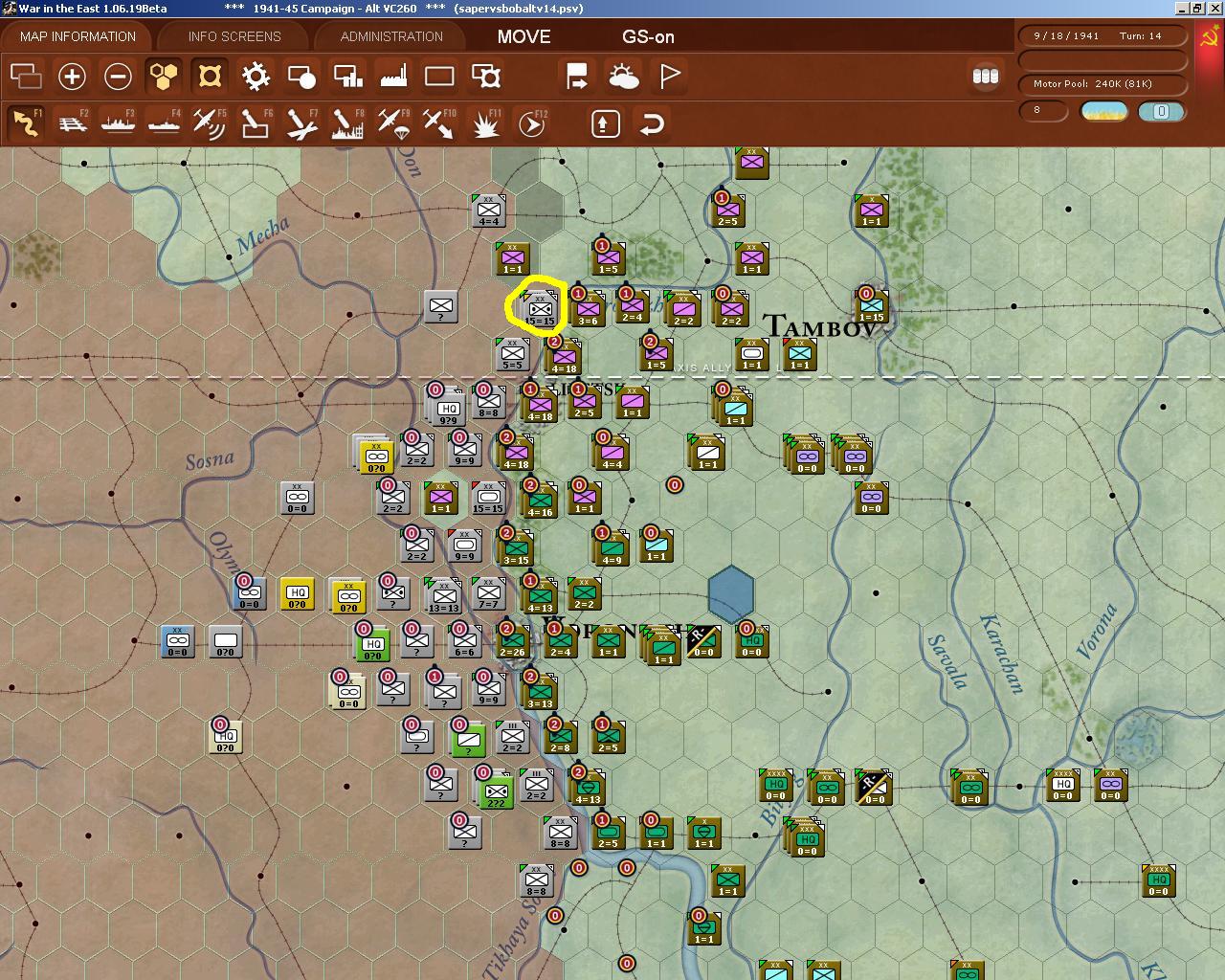This screenshot has height=980, width=1225.
Task: Click the rectangle-with-circle icon
Action: click(301, 76)
